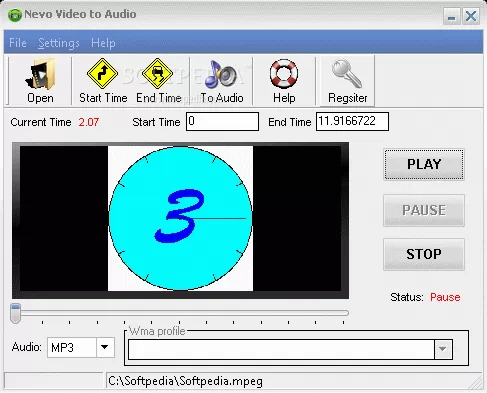Image resolution: width=487 pixels, height=393 pixels.
Task: Click the PAUSE button
Action: 424,210
